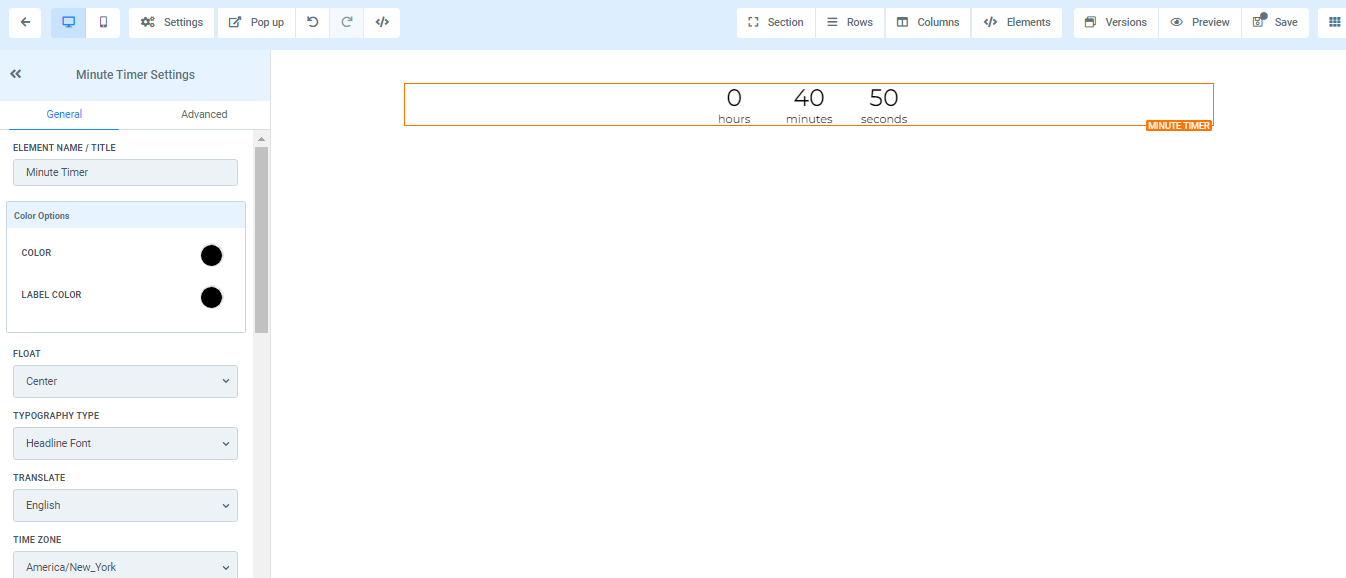Open the Pop up editor
Viewport: 1346px width, 578px height.
pos(256,22)
